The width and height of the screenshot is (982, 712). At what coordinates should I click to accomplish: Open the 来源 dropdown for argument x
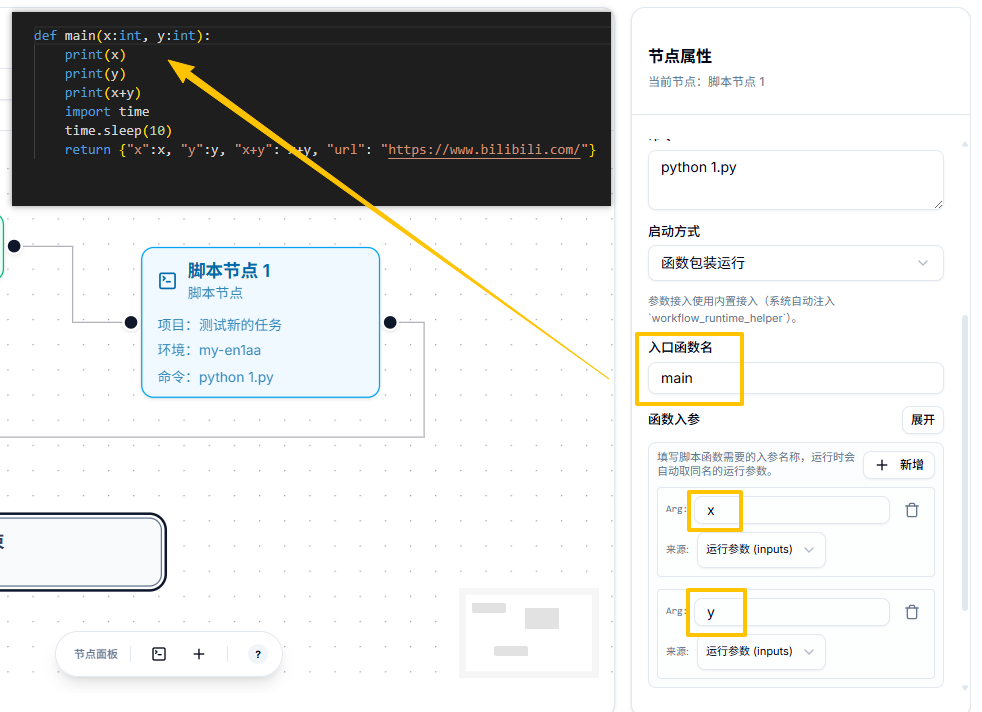(761, 550)
